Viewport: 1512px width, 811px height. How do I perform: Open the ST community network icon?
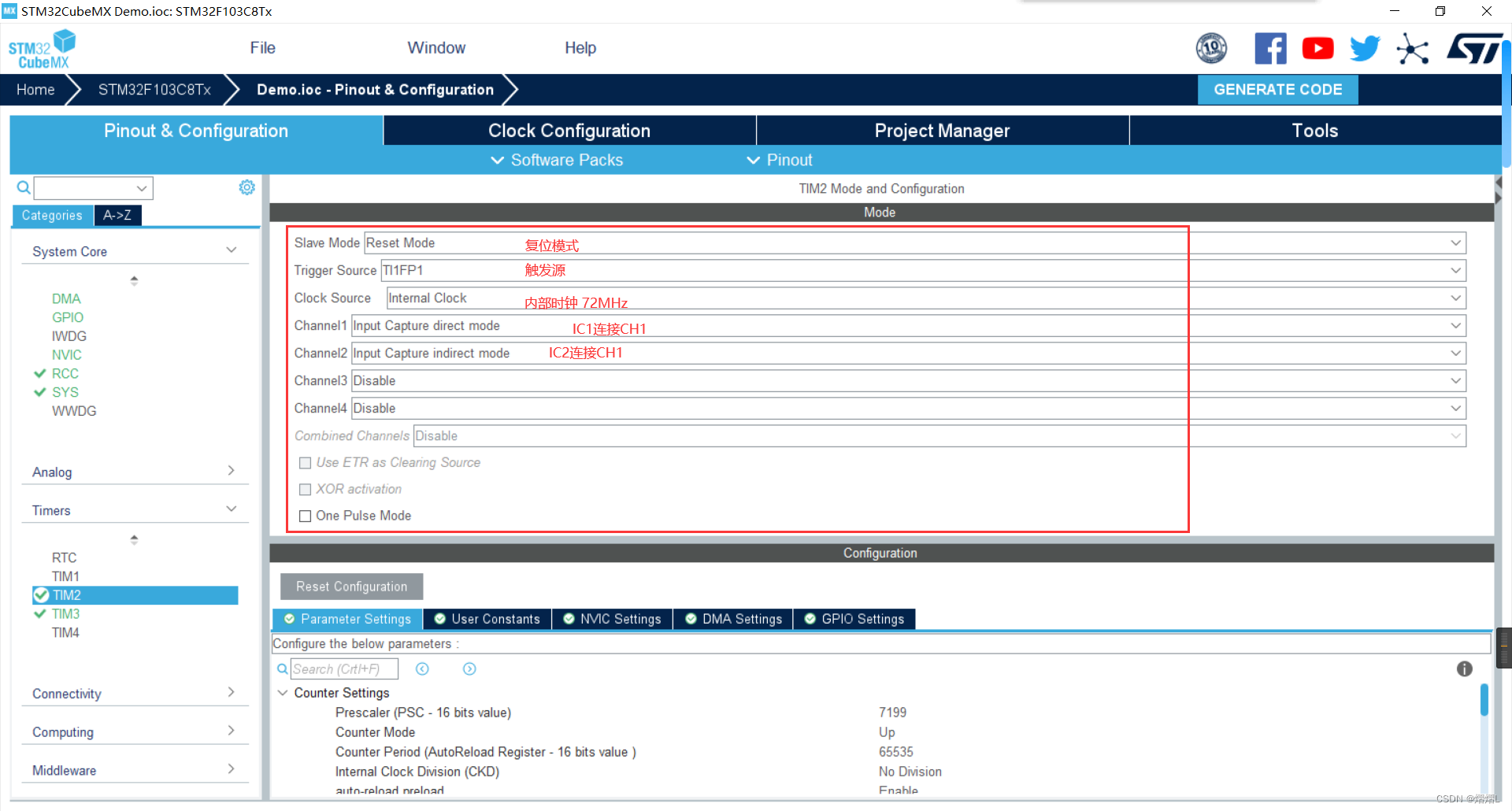click(x=1413, y=49)
